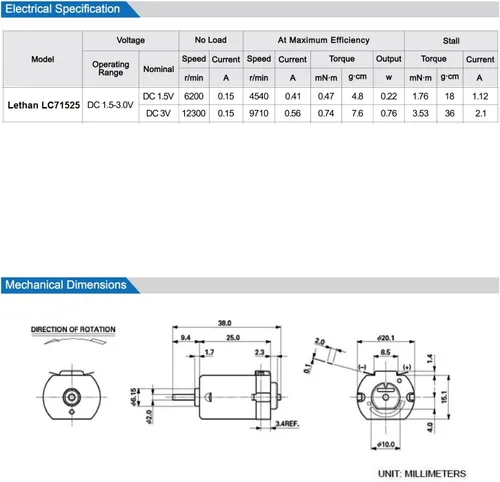The height and width of the screenshot is (482, 500).
Task: Select the '15.1' height dimension
Action: point(444,397)
